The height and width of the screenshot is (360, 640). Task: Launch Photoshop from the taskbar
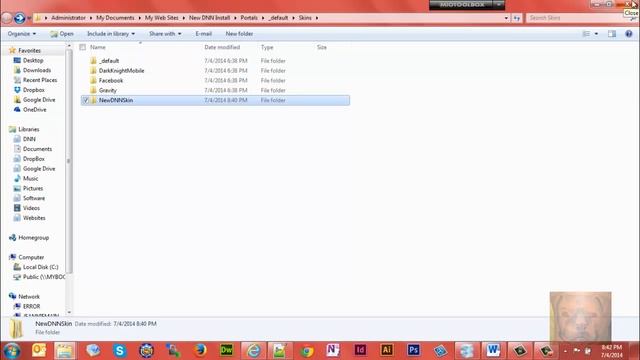[413, 350]
